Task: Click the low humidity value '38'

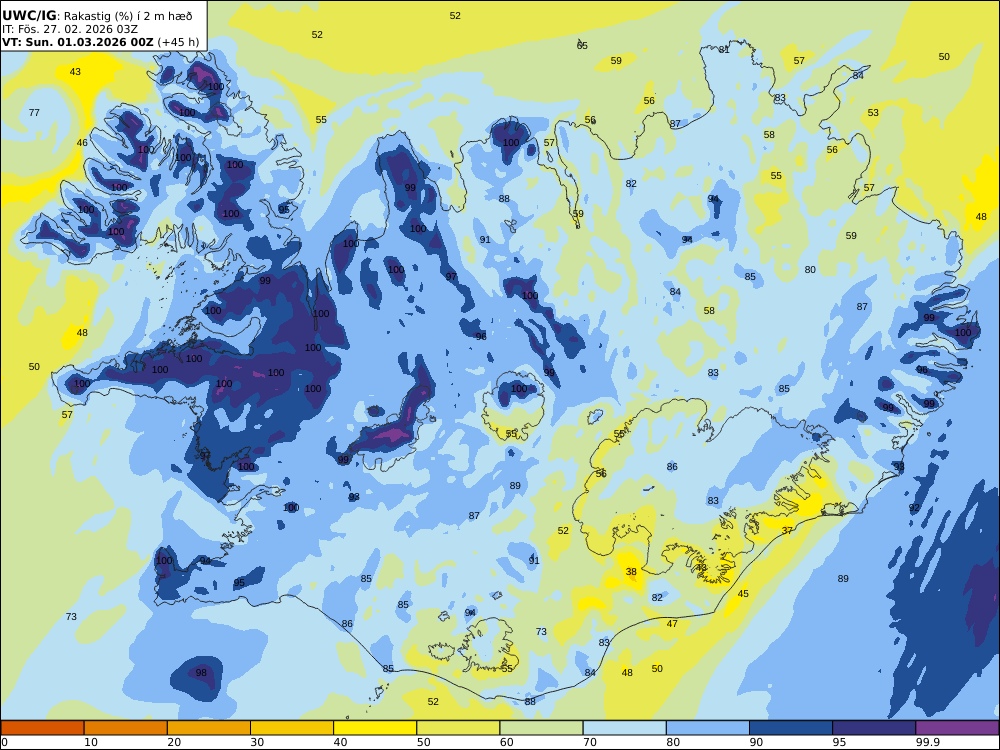Action: [x=631, y=571]
